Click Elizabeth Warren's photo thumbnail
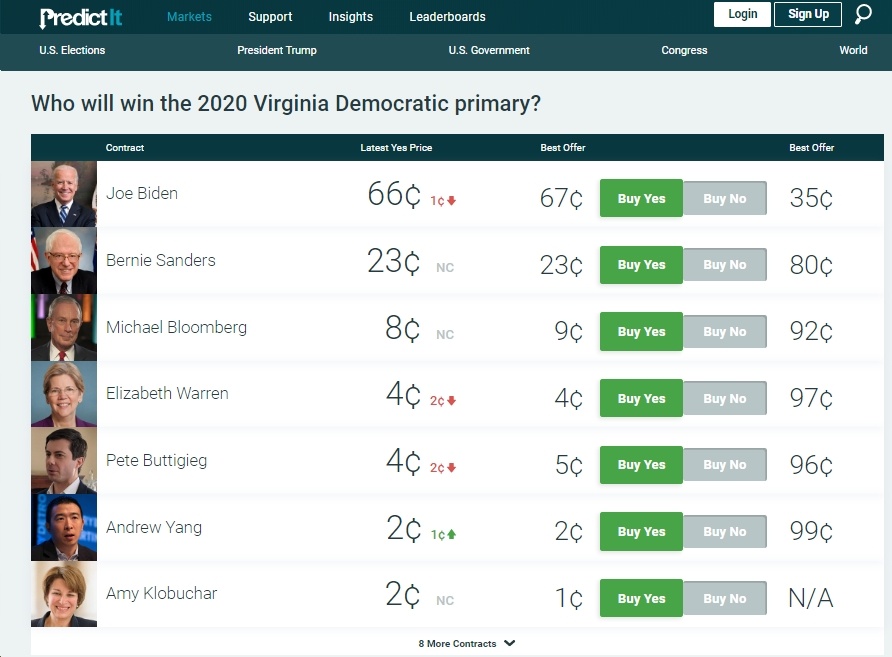892x657 pixels. [x=64, y=394]
